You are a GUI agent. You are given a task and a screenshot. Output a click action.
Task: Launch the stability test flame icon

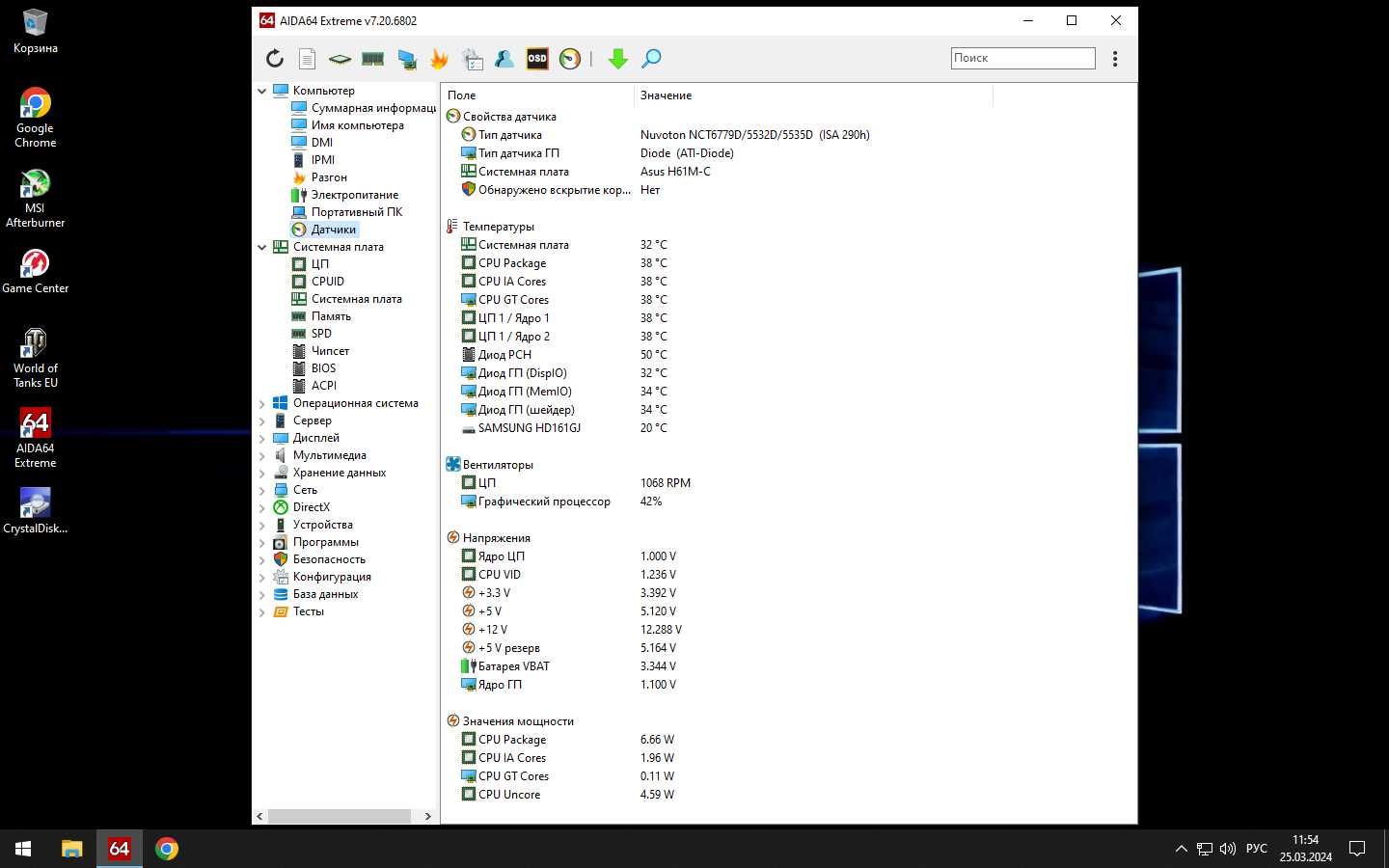click(x=439, y=59)
